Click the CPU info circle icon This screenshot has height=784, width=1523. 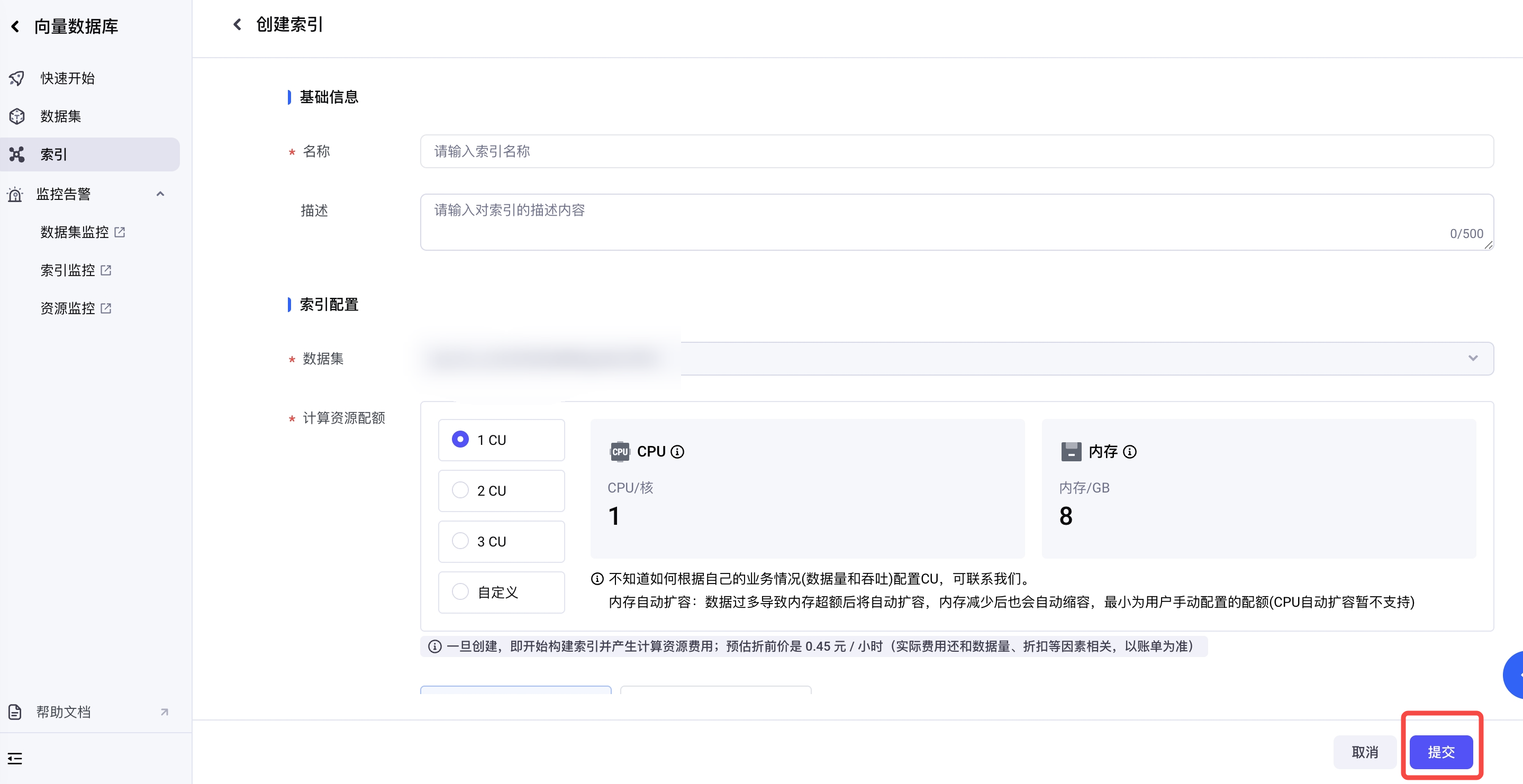[677, 452]
